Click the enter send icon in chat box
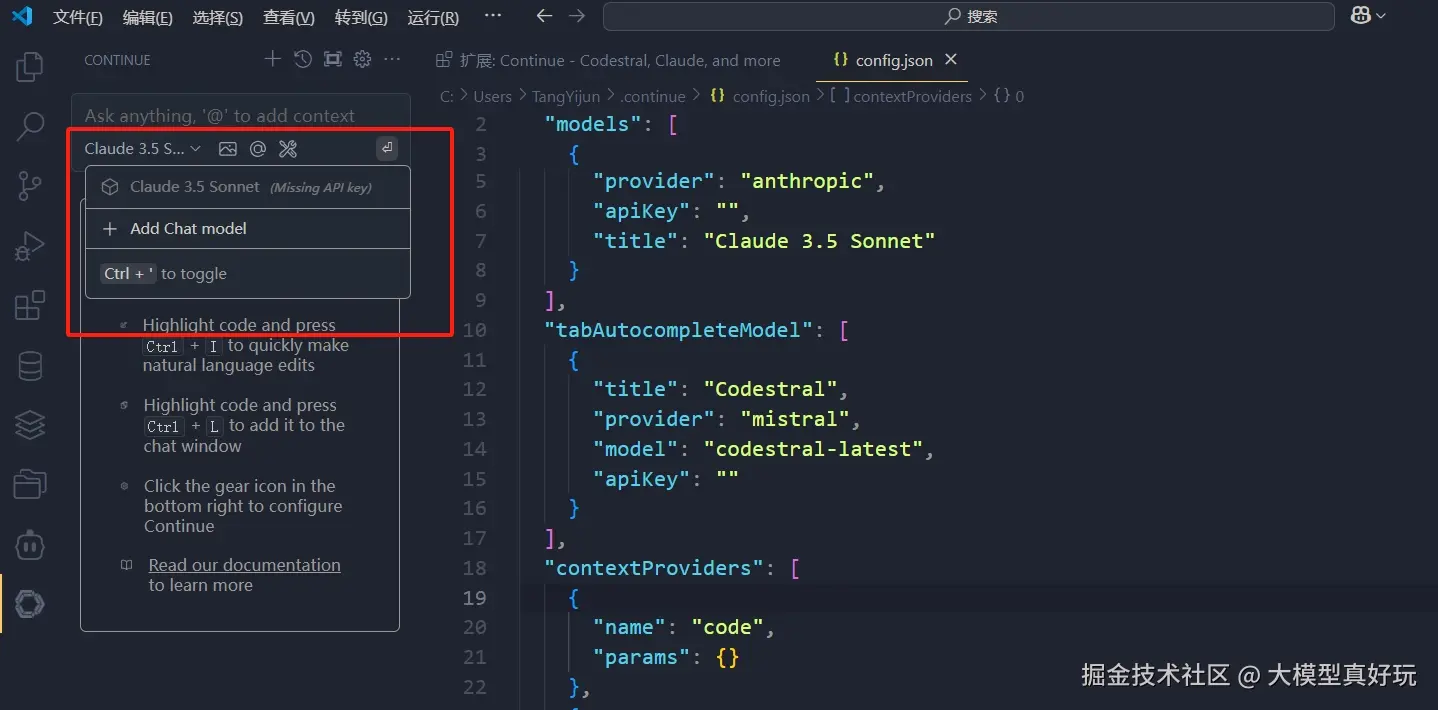 tap(387, 149)
